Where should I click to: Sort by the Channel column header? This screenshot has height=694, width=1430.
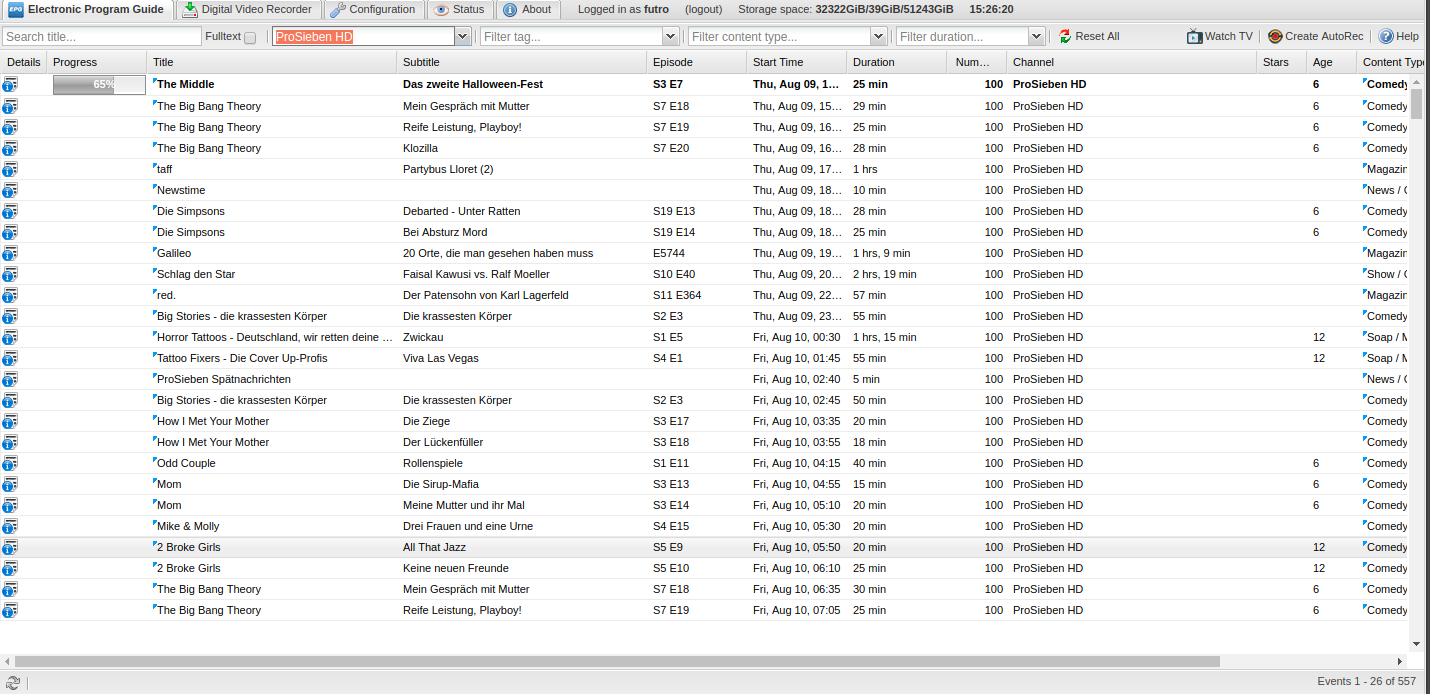1132,62
